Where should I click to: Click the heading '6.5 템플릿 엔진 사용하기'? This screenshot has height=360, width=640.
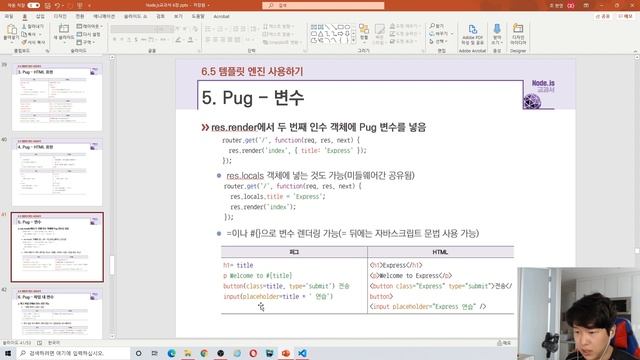pos(252,71)
